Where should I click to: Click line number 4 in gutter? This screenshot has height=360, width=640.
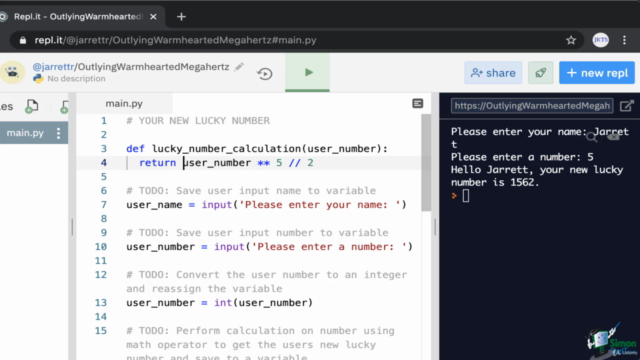[104, 162]
